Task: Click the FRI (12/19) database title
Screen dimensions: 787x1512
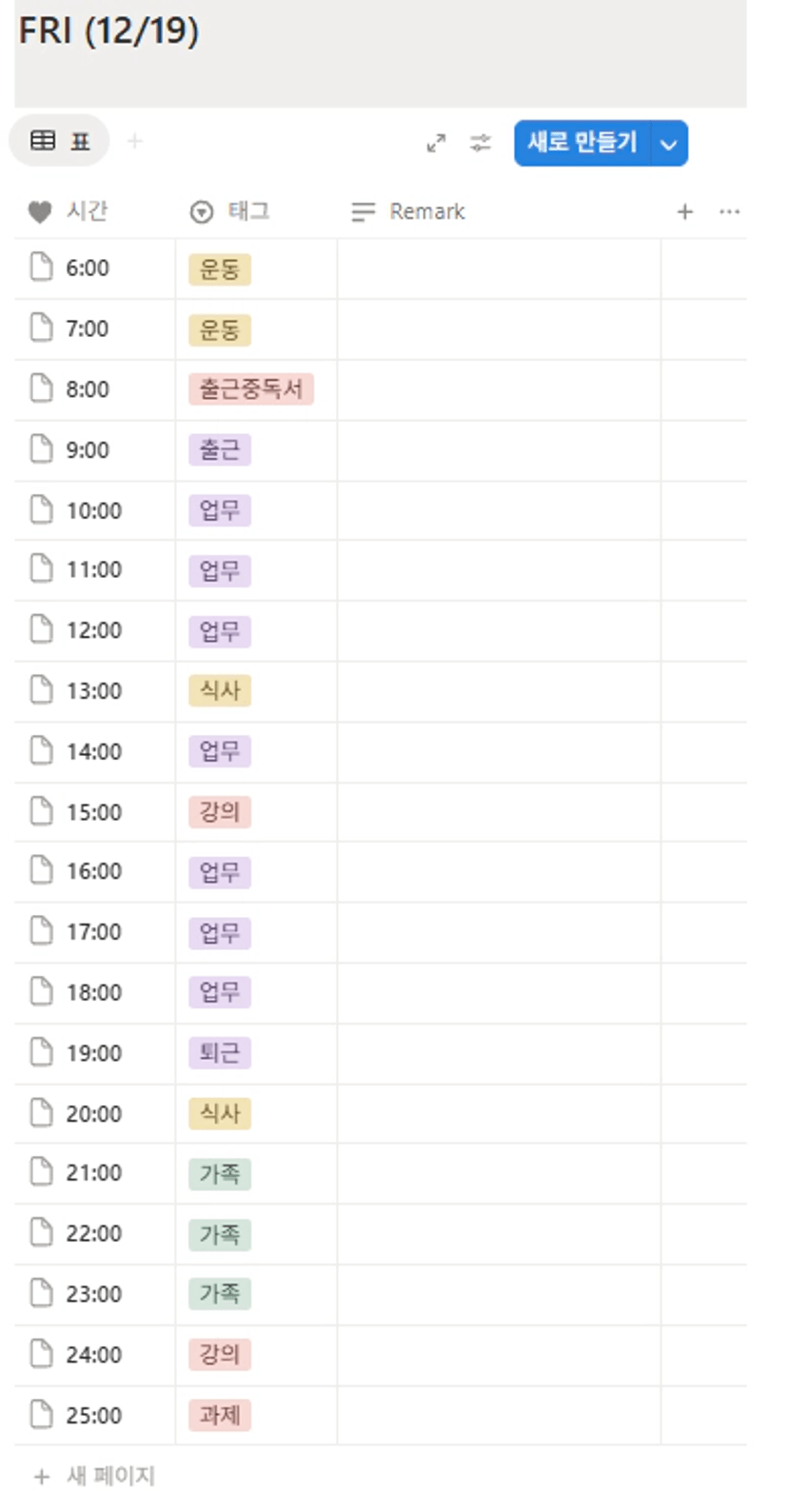Action: pos(108,30)
